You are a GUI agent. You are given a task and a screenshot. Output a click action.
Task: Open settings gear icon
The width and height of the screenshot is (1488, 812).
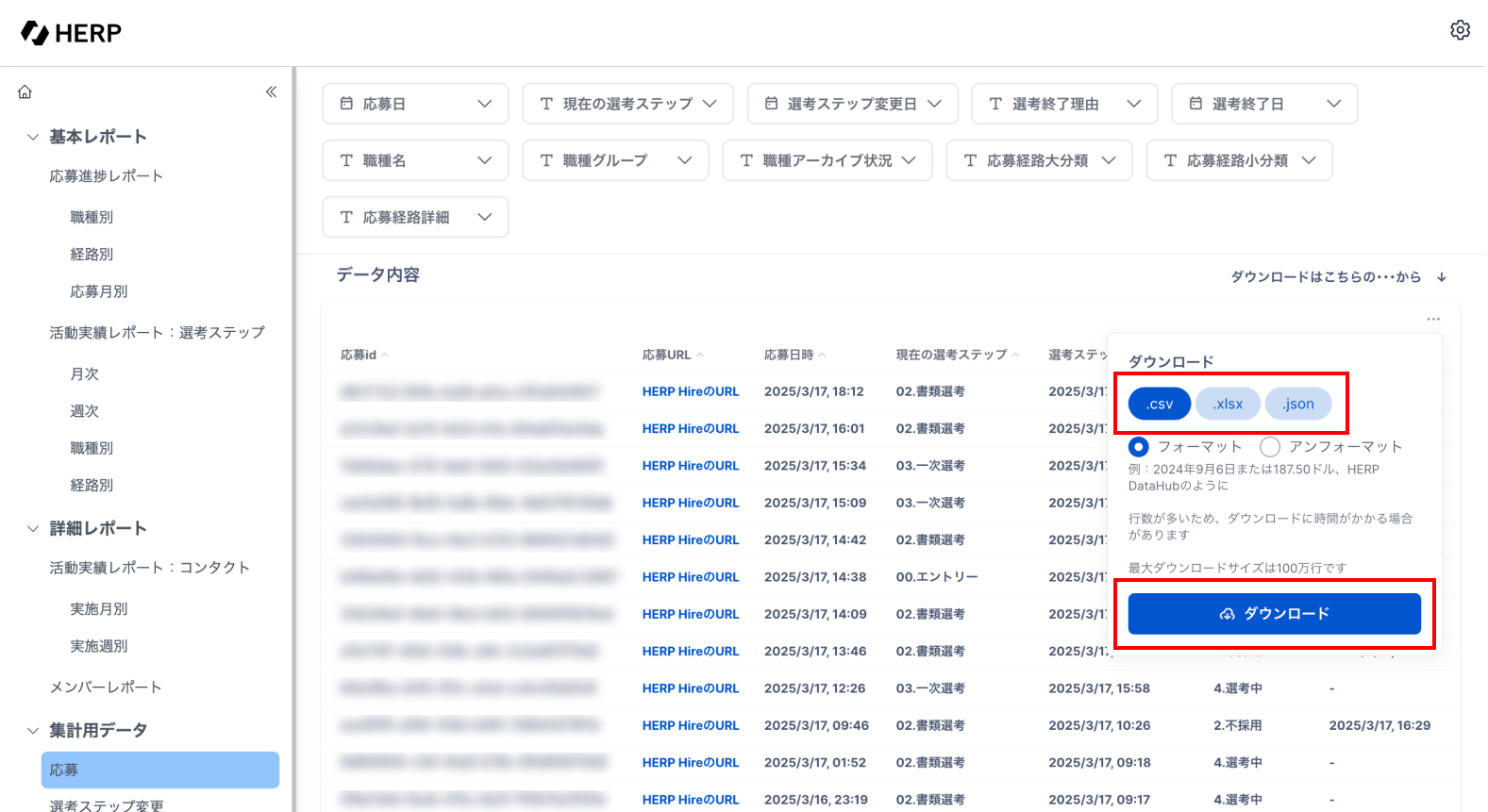pyautogui.click(x=1460, y=30)
